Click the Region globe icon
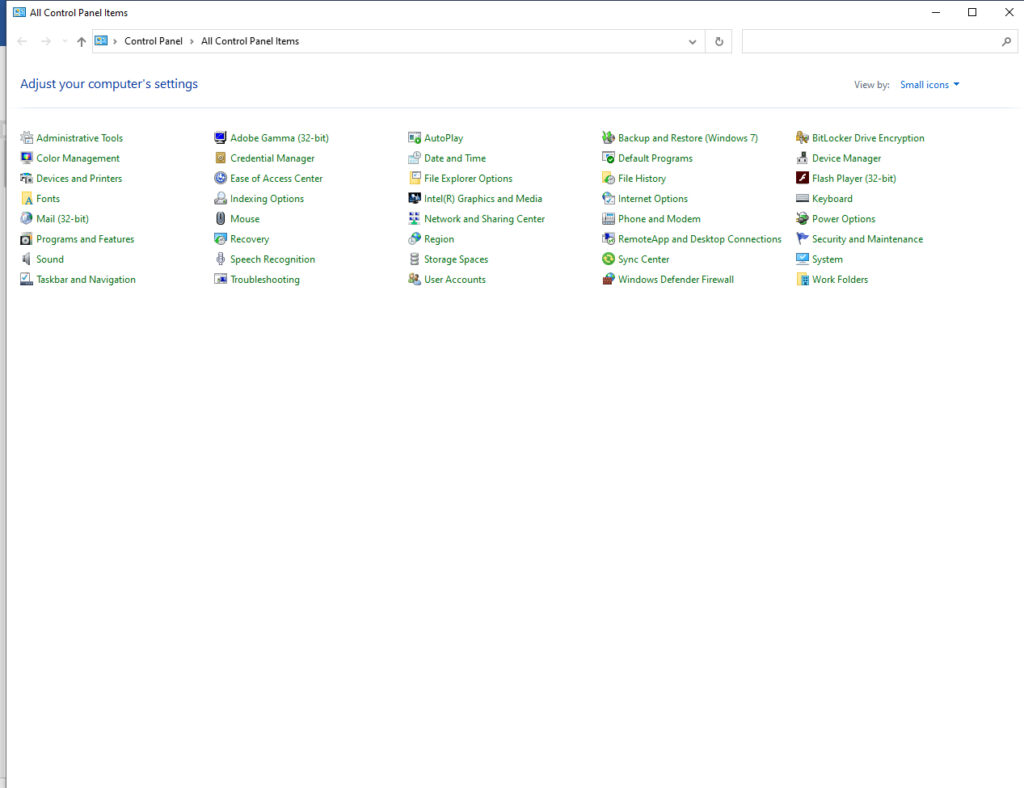Viewport: 1024px width, 788px height. [414, 239]
